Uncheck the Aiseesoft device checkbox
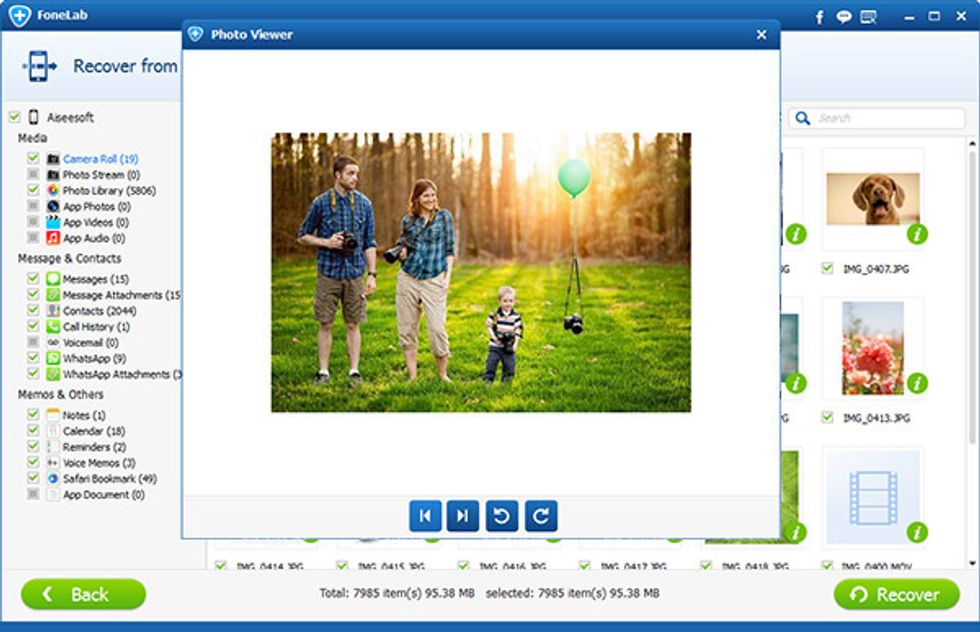Image resolution: width=980 pixels, height=632 pixels. (x=14, y=117)
